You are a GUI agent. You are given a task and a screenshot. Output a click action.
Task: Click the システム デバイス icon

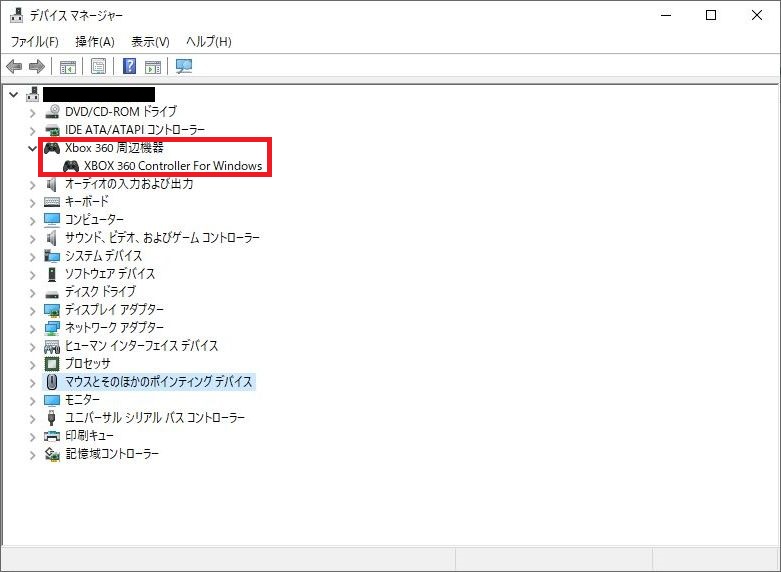[x=52, y=256]
